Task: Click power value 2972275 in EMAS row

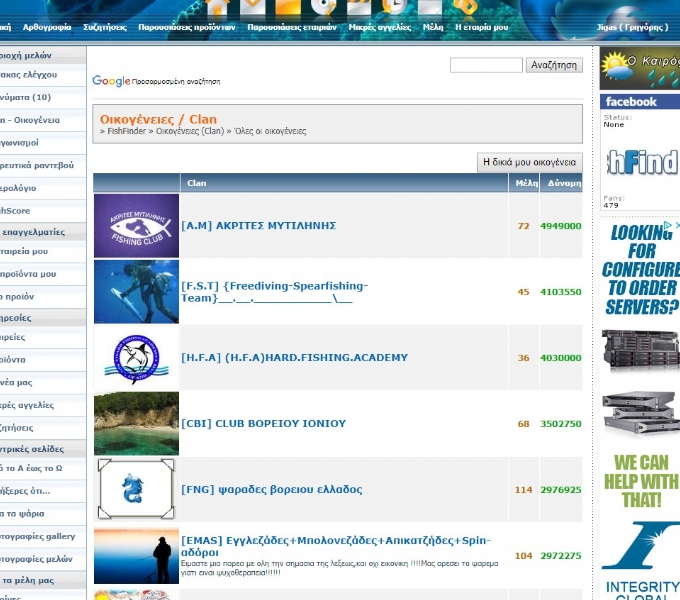Action: (x=561, y=555)
